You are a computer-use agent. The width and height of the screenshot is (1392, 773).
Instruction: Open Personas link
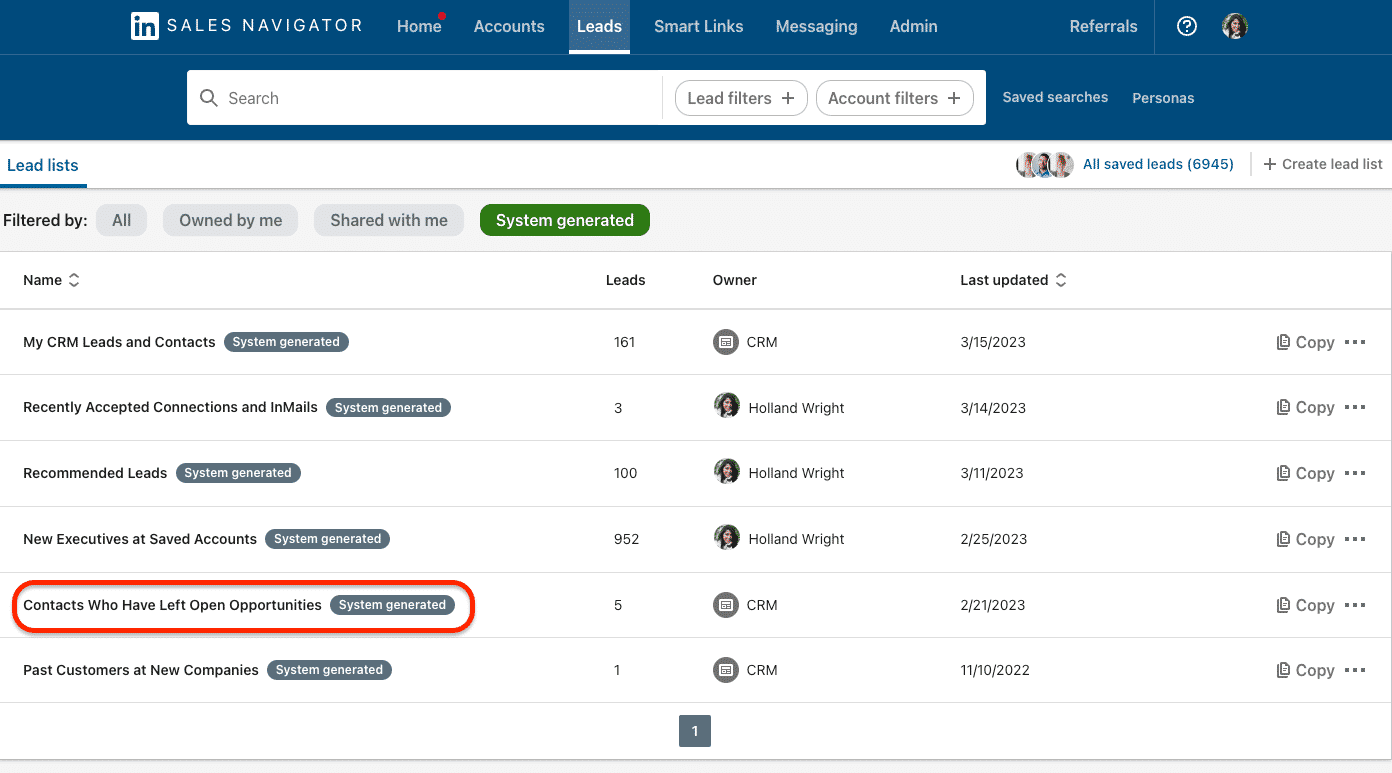point(1163,98)
